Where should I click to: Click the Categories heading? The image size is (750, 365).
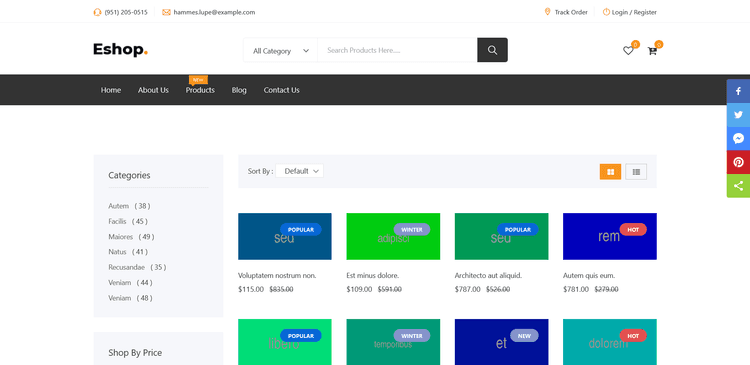129,176
